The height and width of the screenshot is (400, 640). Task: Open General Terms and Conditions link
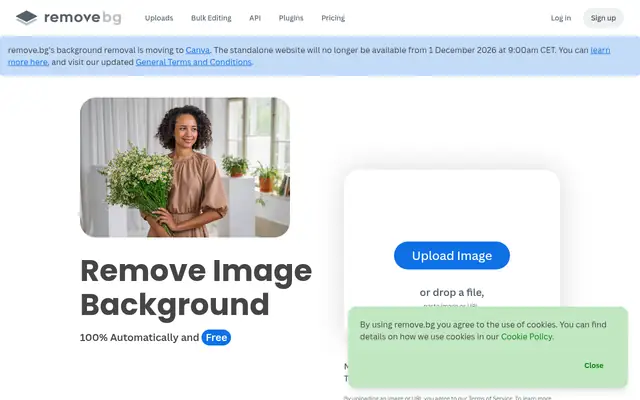(193, 62)
